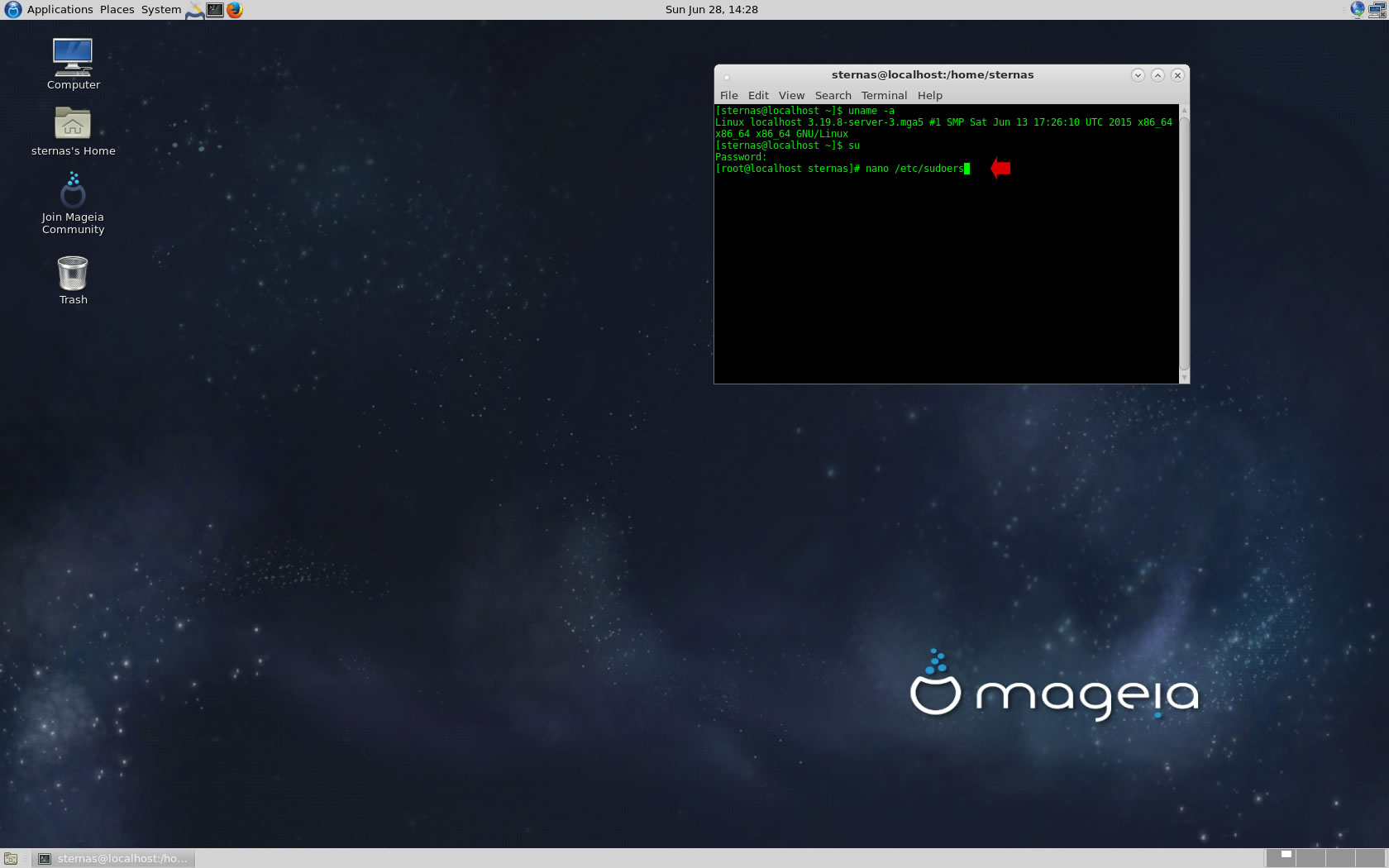
Task: Open the Places menu
Action: 117,10
